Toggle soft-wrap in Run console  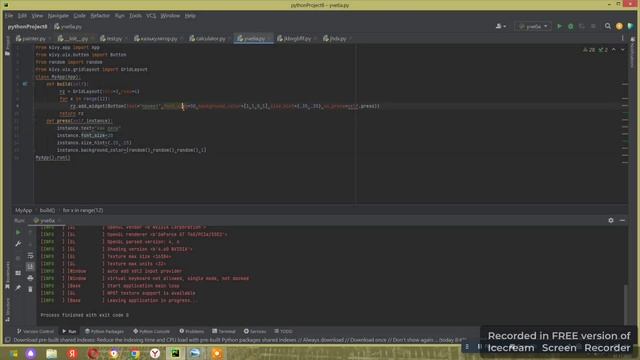tap(31, 256)
